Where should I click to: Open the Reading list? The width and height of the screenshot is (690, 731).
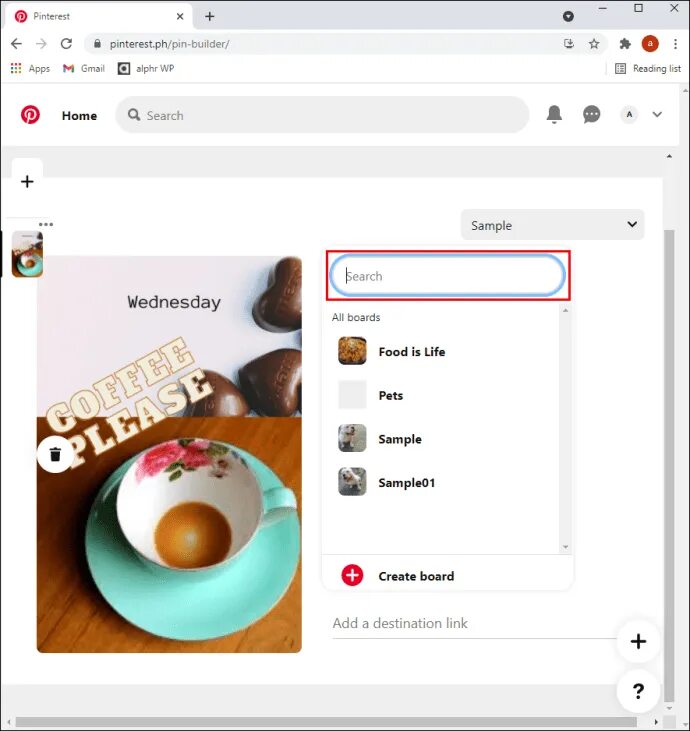[x=648, y=69]
